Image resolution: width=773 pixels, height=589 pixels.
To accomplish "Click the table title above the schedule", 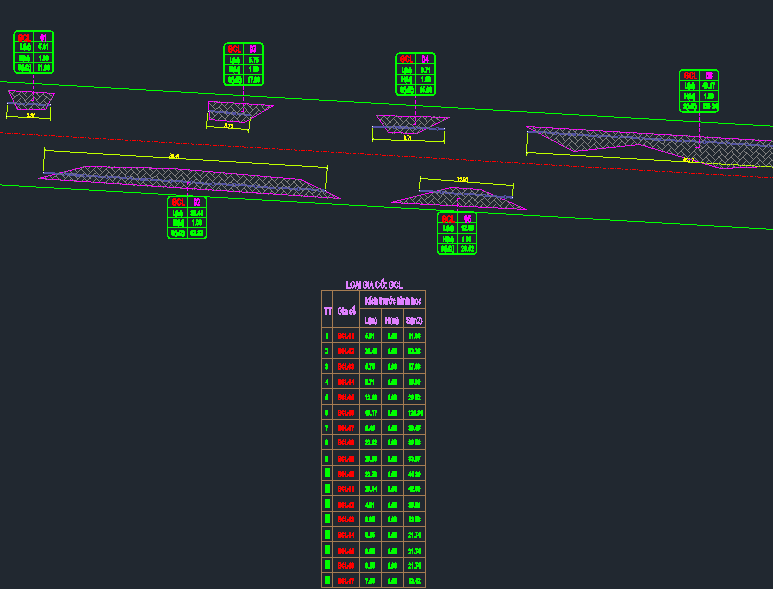I will point(374,285).
